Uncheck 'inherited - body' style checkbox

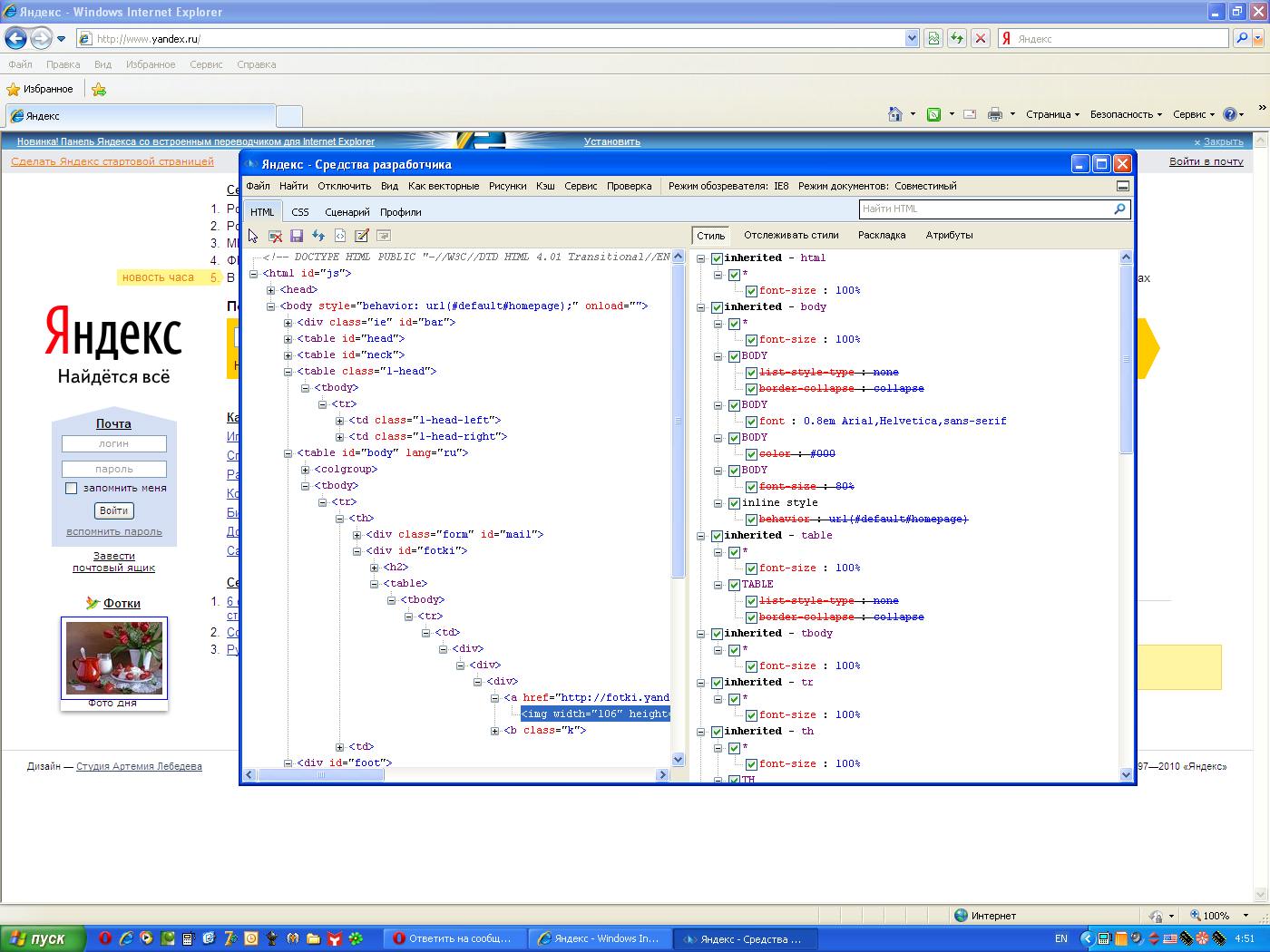717,307
